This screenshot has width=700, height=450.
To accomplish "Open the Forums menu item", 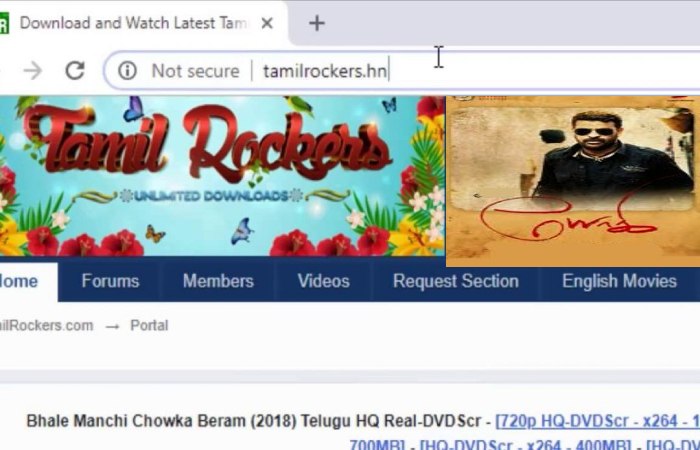I will [x=110, y=281].
